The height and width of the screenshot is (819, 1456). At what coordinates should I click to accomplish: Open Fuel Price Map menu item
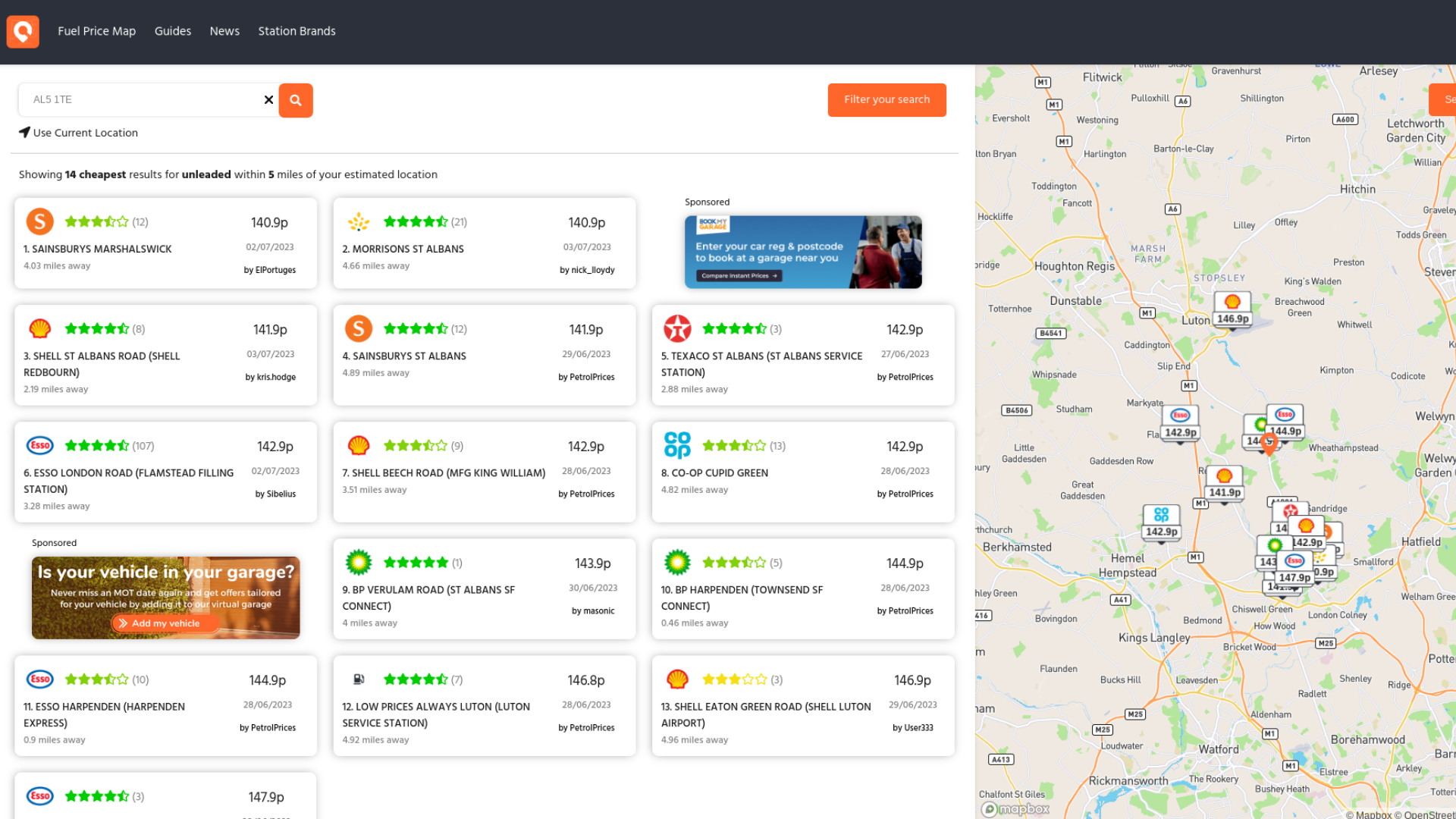(96, 31)
